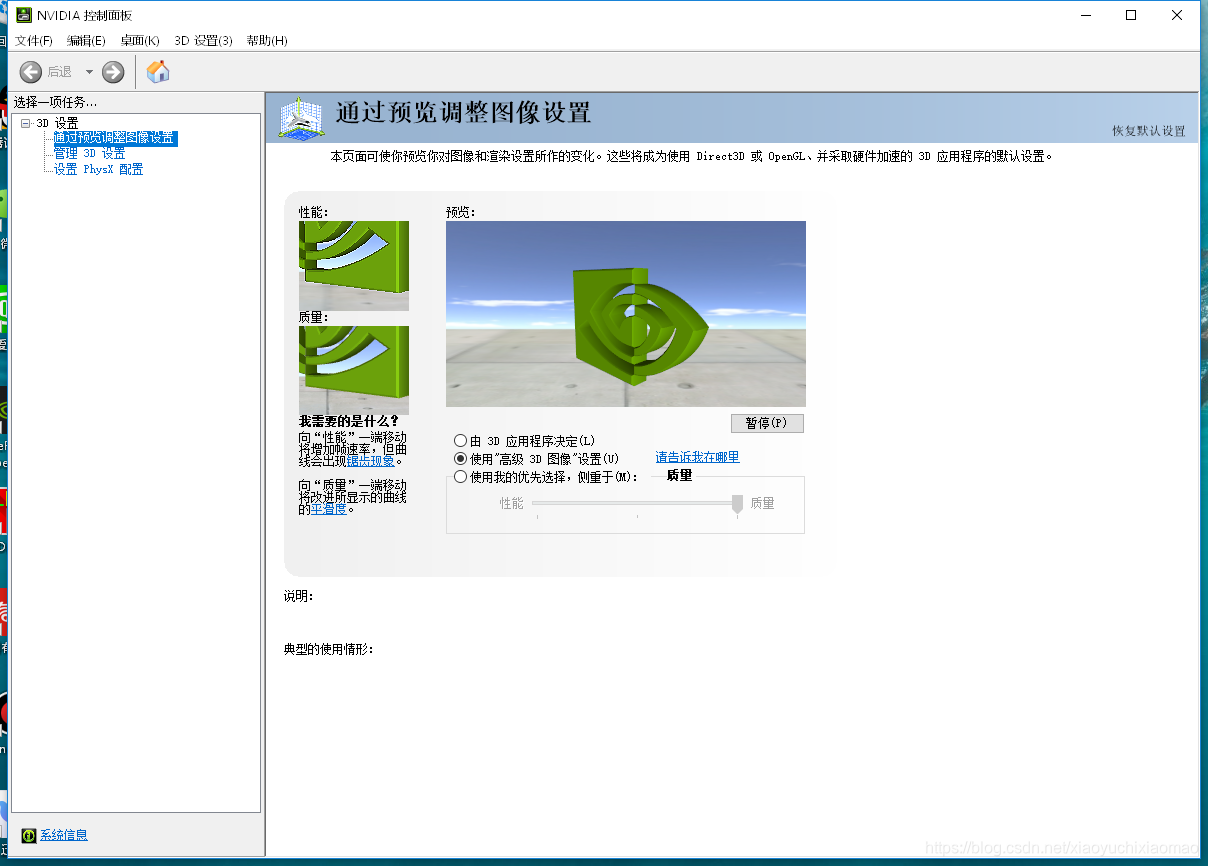Screen dimensions: 1208x866
Task: Click the 暂停(P) button
Action: click(x=767, y=423)
